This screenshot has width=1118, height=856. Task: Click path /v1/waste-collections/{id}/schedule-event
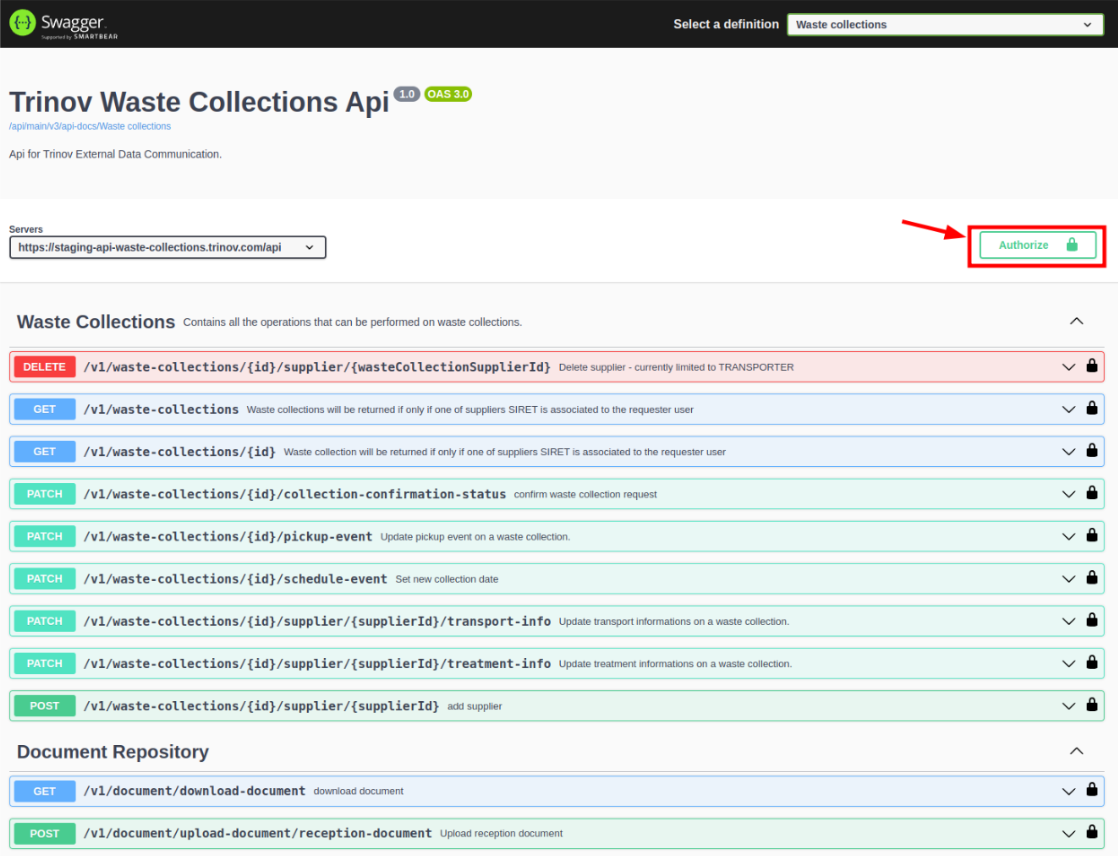coord(235,579)
